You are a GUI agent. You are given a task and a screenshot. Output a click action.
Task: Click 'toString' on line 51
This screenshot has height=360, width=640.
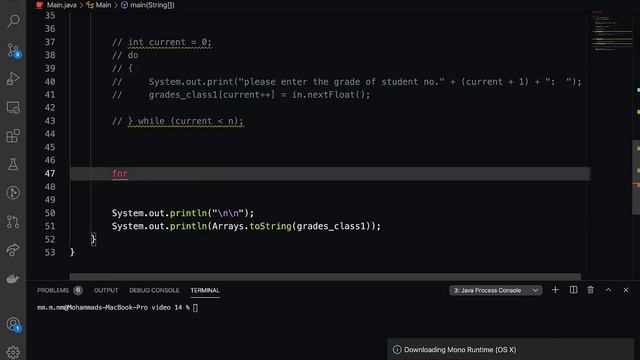(x=270, y=226)
